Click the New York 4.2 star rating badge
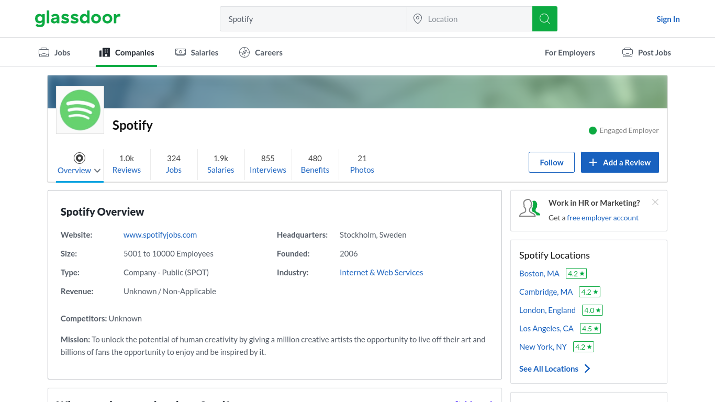The width and height of the screenshot is (715, 402). [583, 347]
